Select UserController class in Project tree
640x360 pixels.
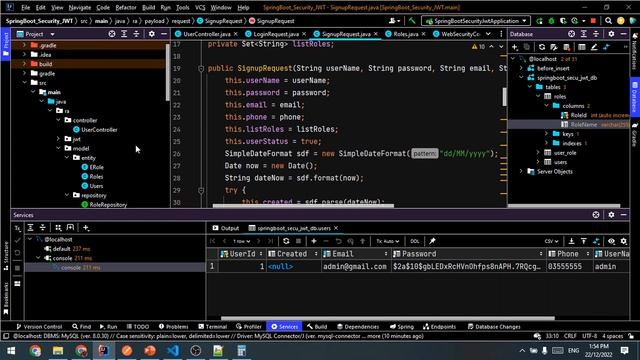point(95,129)
